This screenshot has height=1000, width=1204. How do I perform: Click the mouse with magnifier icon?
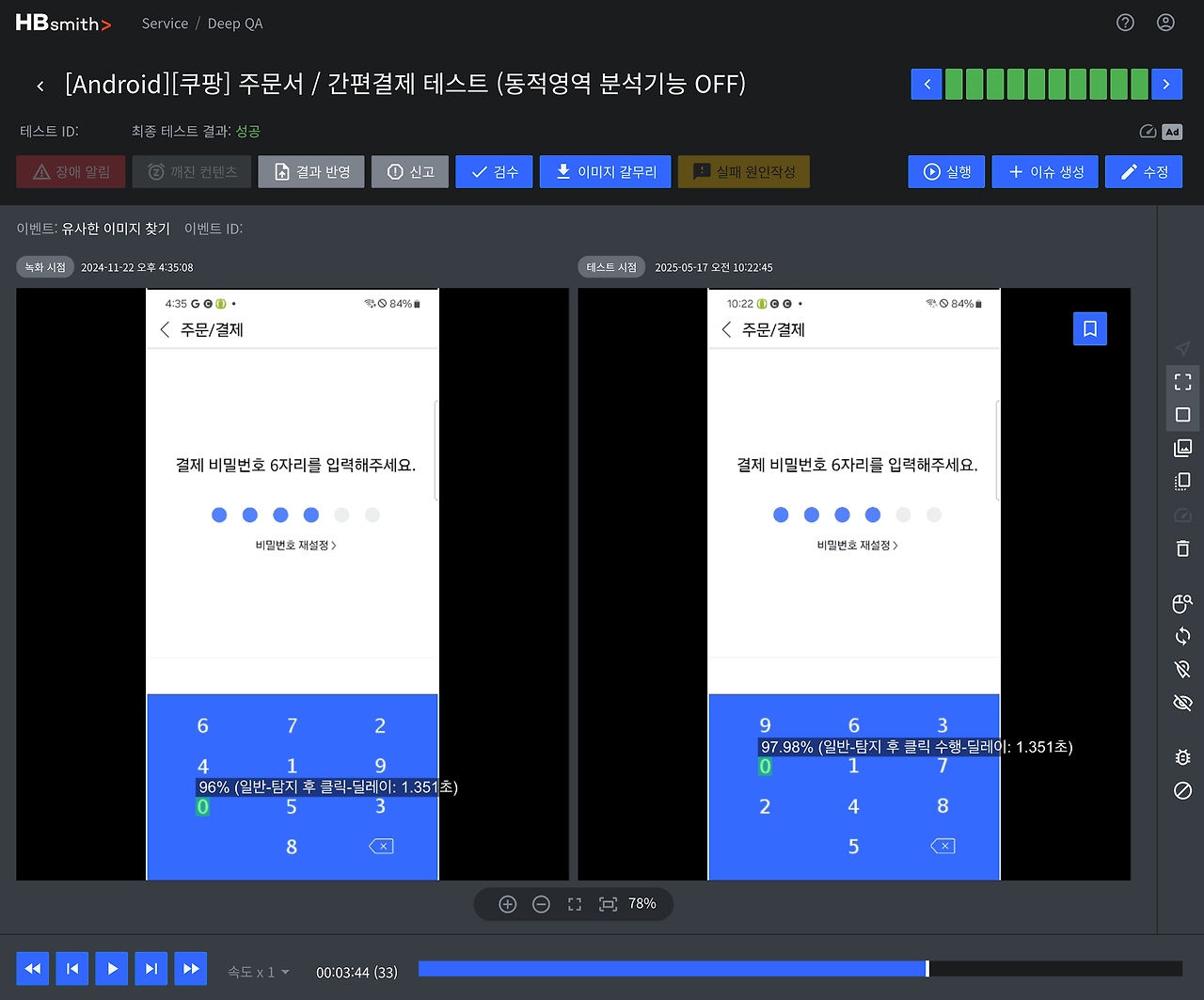point(1183,603)
